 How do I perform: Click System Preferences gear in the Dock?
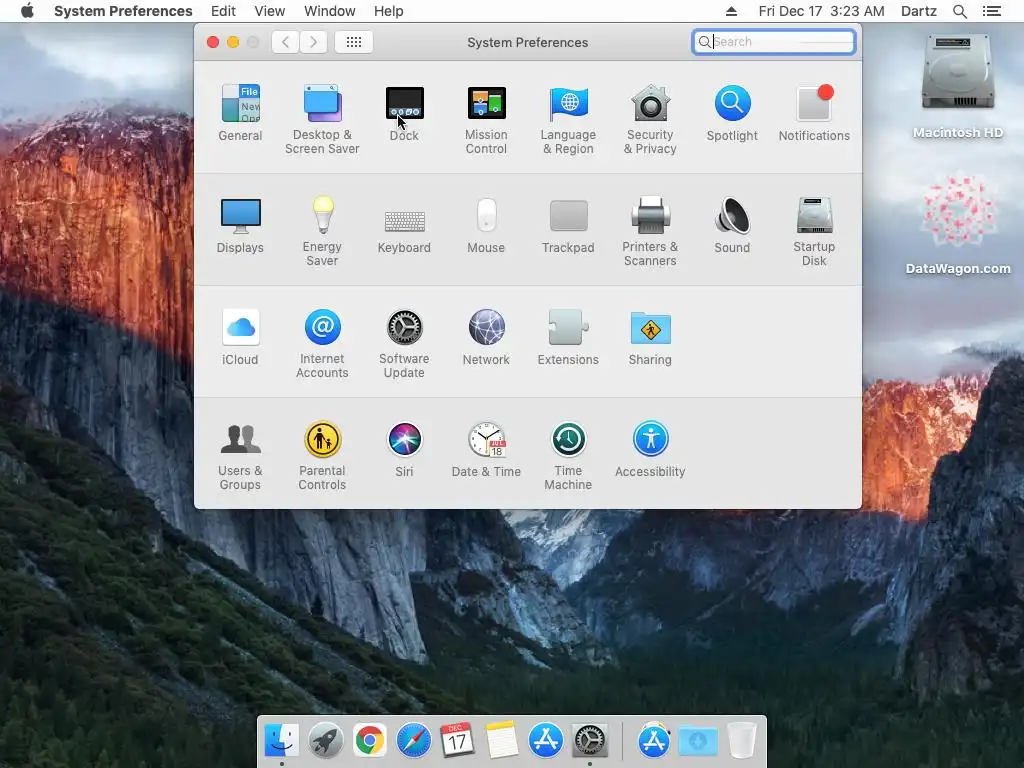click(x=590, y=741)
